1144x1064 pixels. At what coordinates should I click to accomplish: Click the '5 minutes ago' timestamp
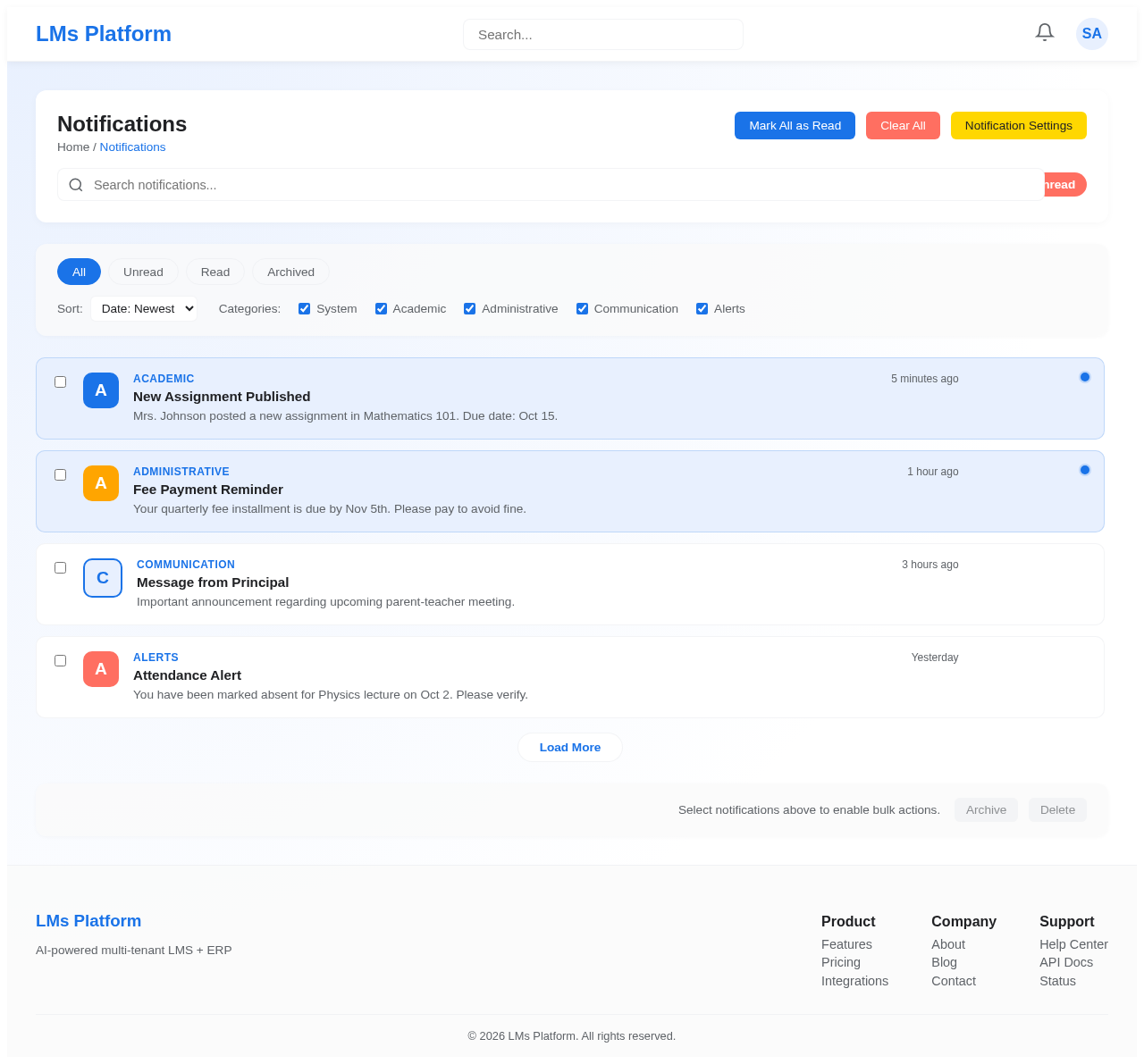tap(924, 379)
